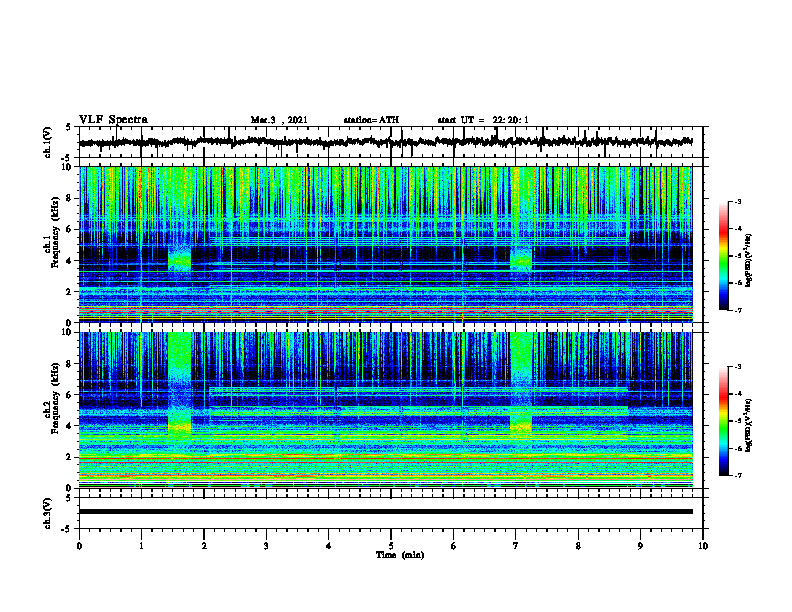
Task: Click the time axis tick label "7"
Action: [516, 546]
